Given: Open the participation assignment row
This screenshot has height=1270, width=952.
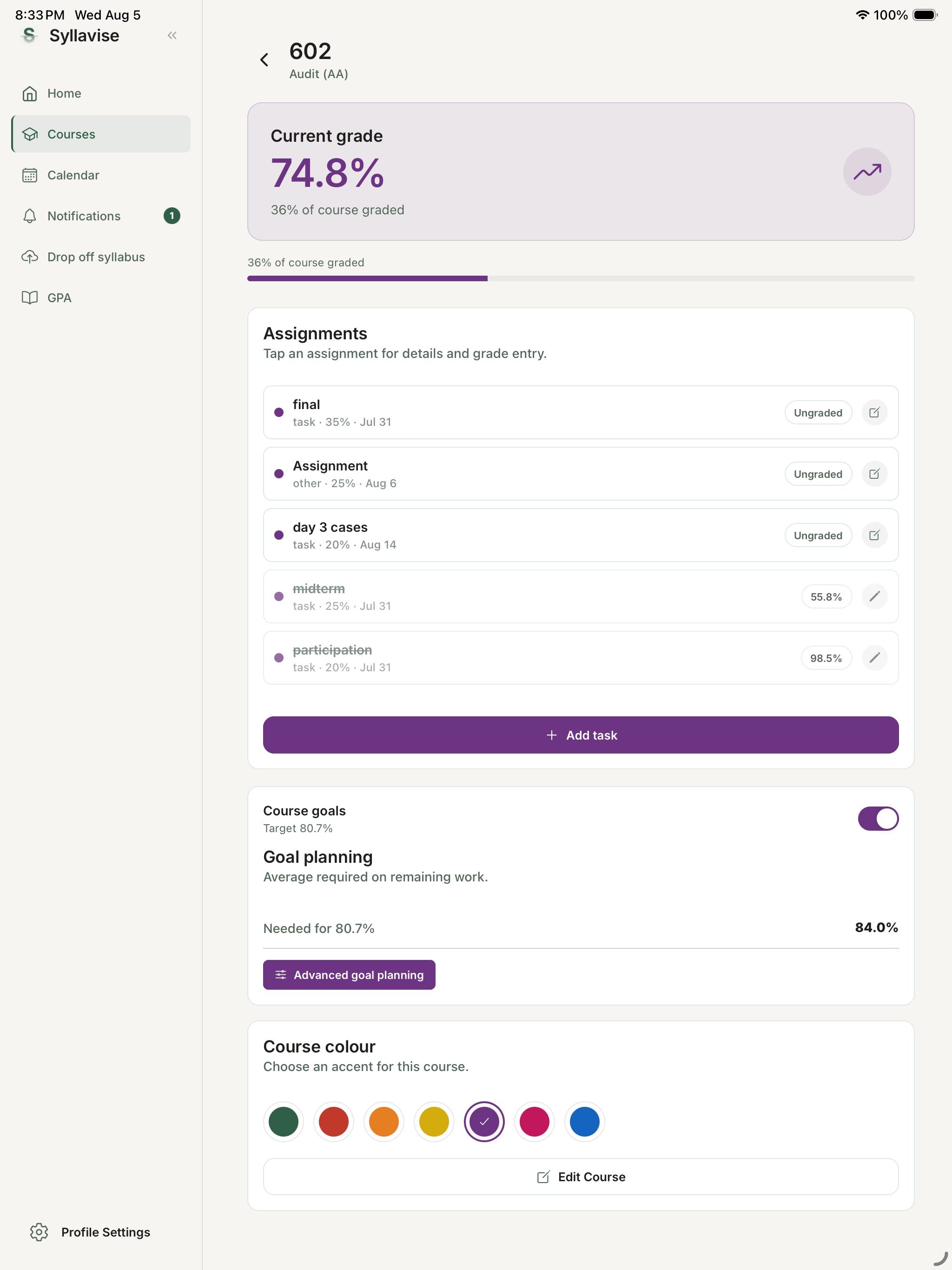Looking at the screenshot, I should pyautogui.click(x=581, y=658).
